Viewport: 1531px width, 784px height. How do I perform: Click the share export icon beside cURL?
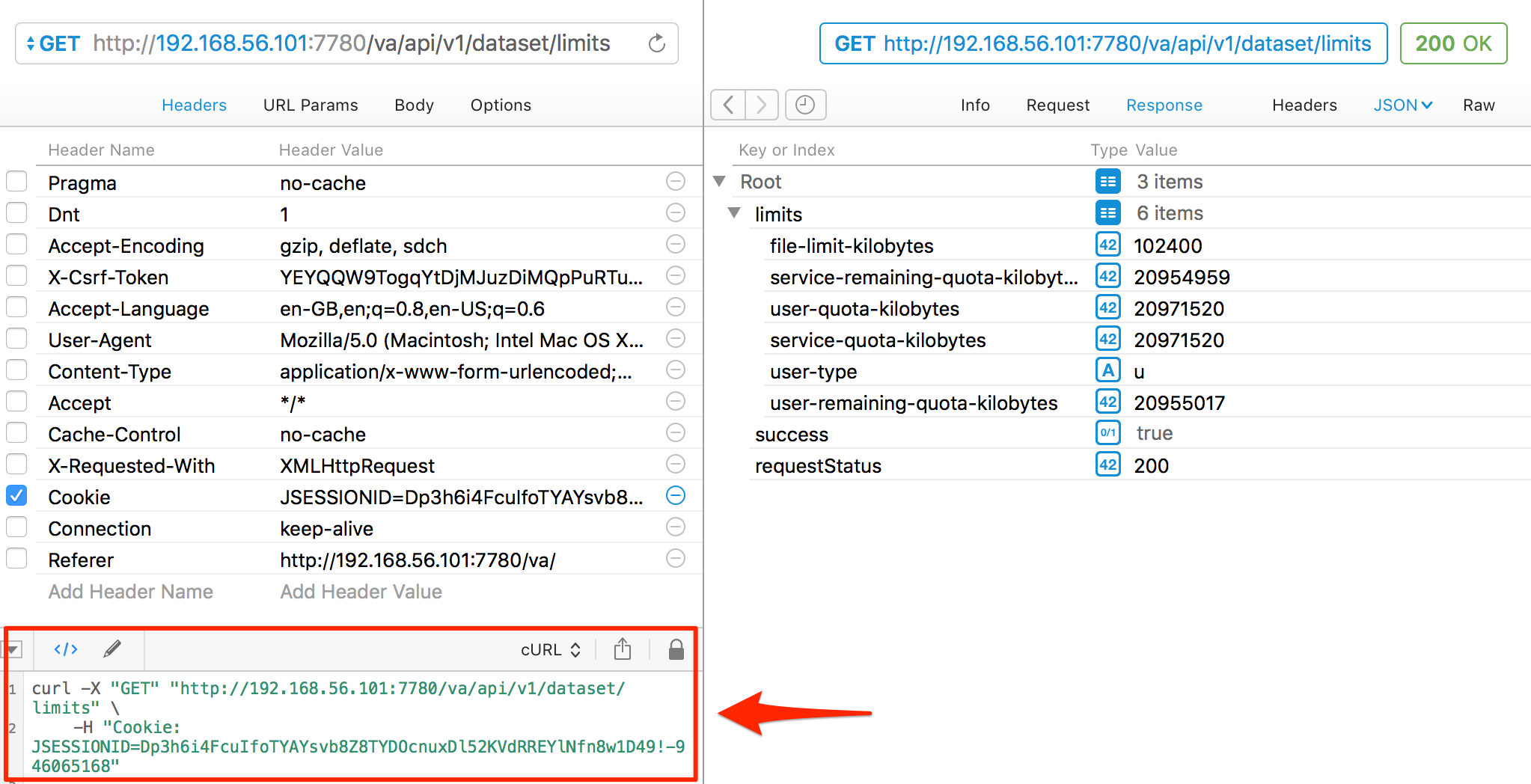(622, 649)
